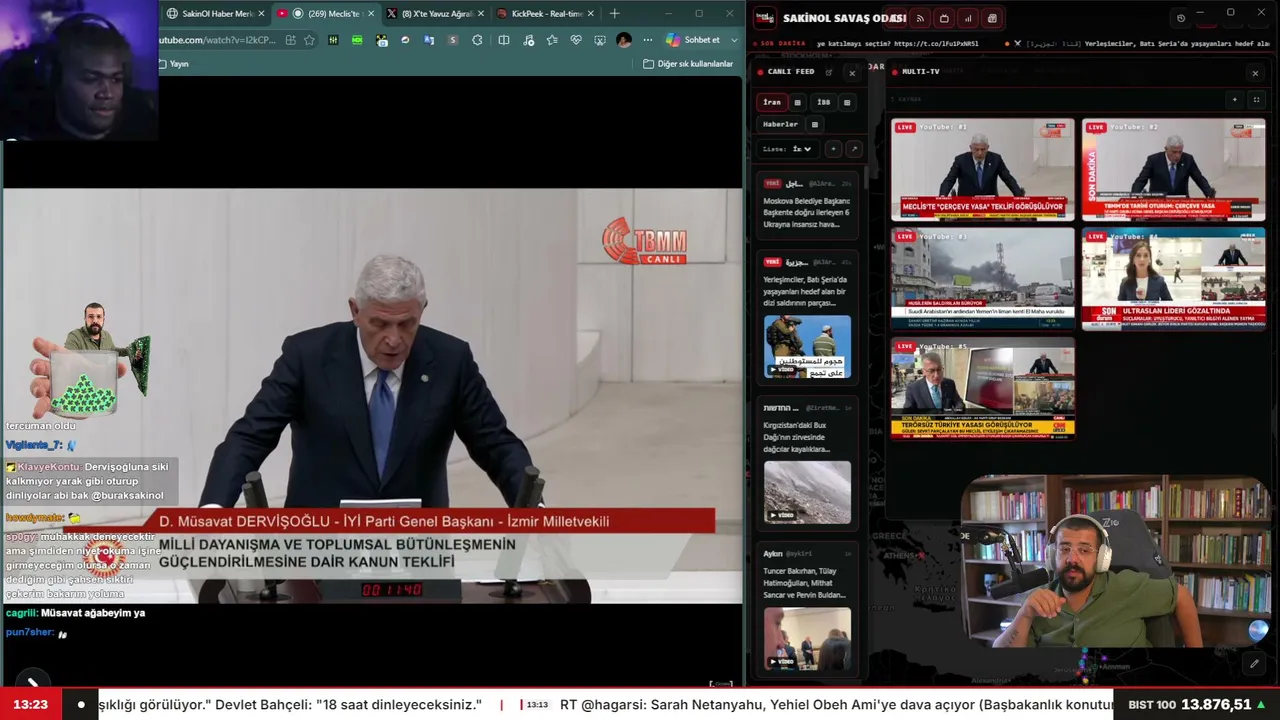
Task: Click the Sakinol Savaş Odası logo
Action: 764,18
